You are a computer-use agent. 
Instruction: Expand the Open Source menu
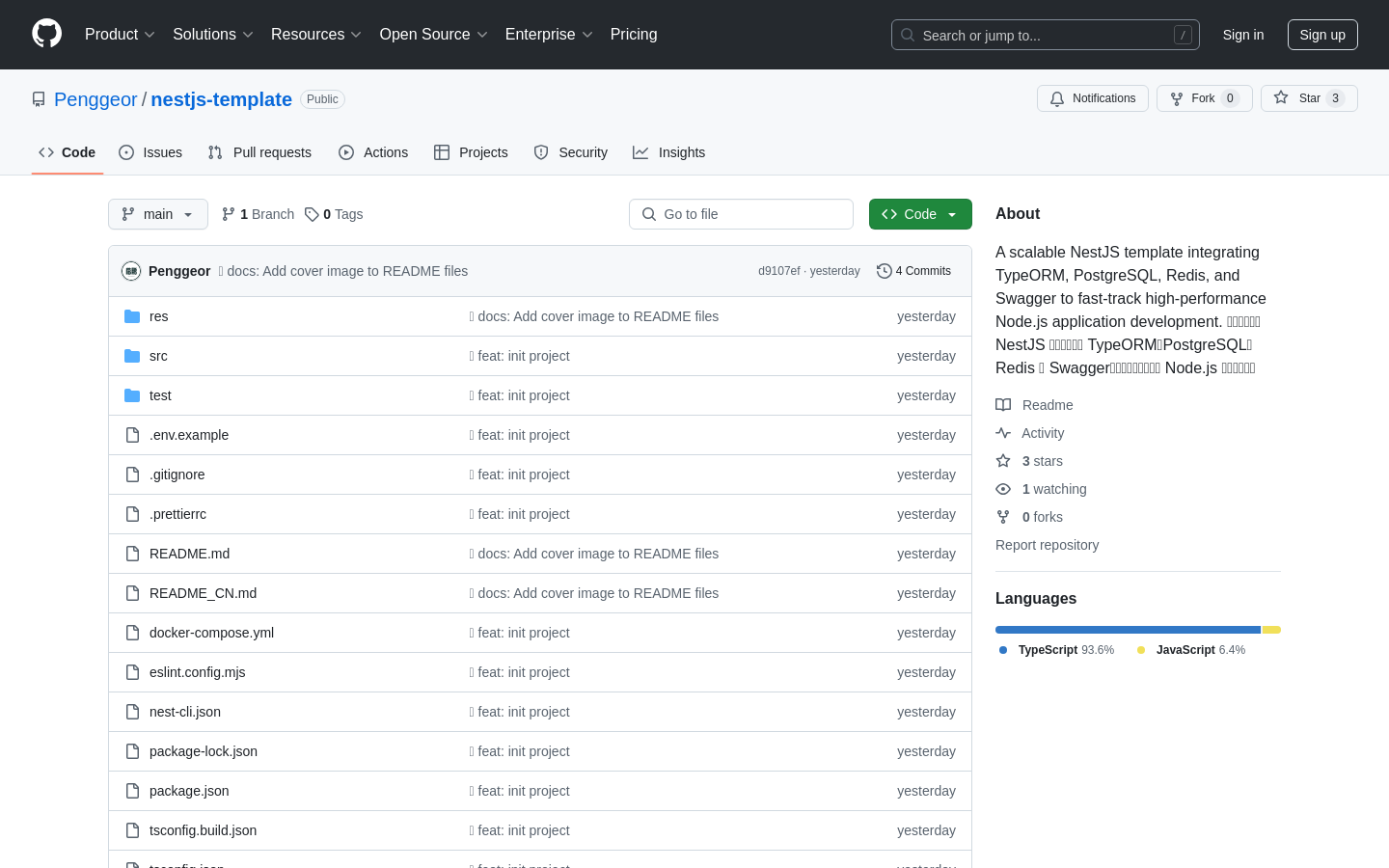point(433,34)
